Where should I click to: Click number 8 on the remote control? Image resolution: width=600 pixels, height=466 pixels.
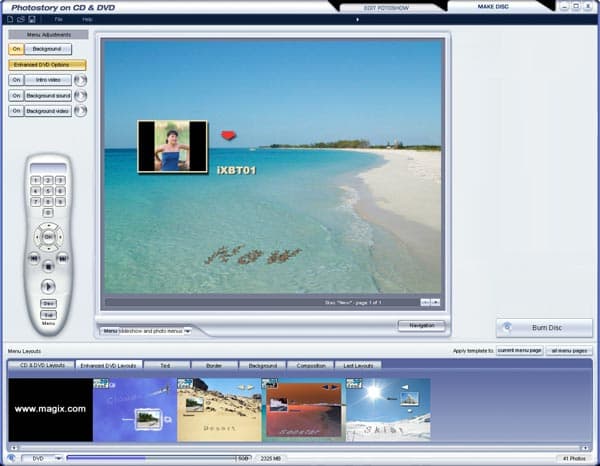pos(48,202)
